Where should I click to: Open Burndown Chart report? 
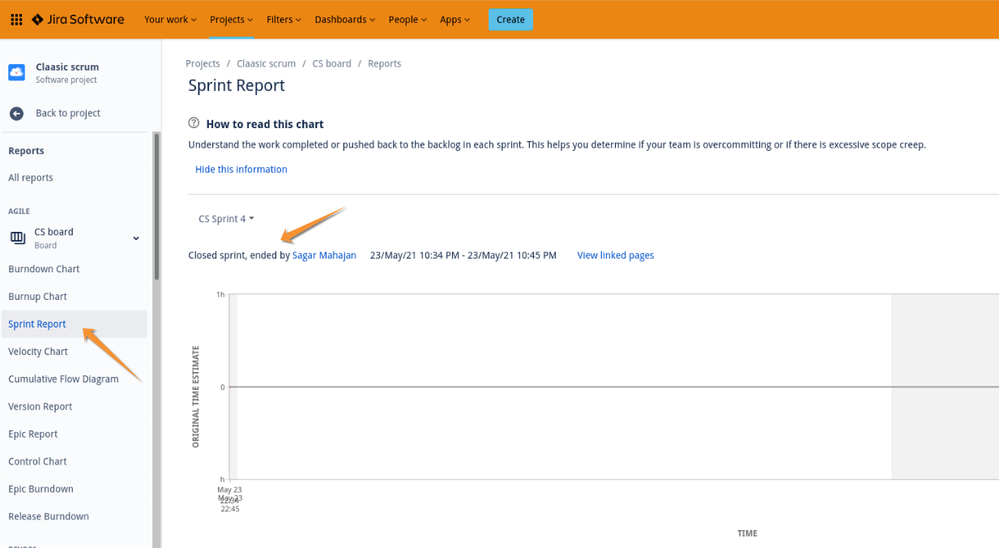(44, 269)
